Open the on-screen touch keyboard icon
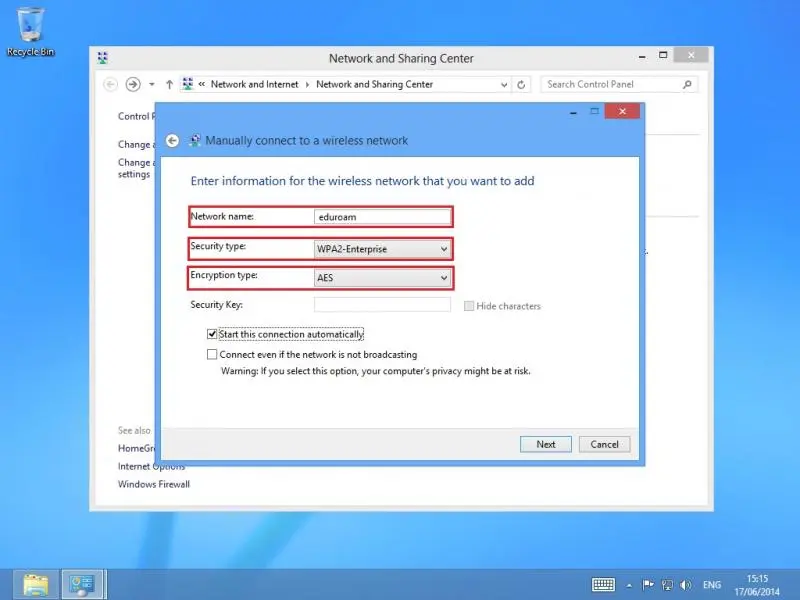This screenshot has width=800, height=600. point(603,585)
